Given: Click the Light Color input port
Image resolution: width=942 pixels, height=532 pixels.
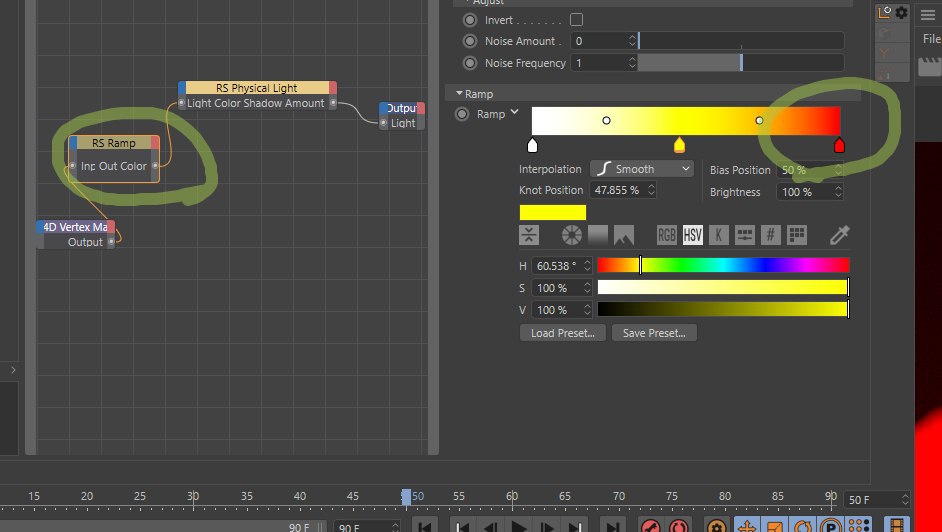Looking at the screenshot, I should point(181,103).
